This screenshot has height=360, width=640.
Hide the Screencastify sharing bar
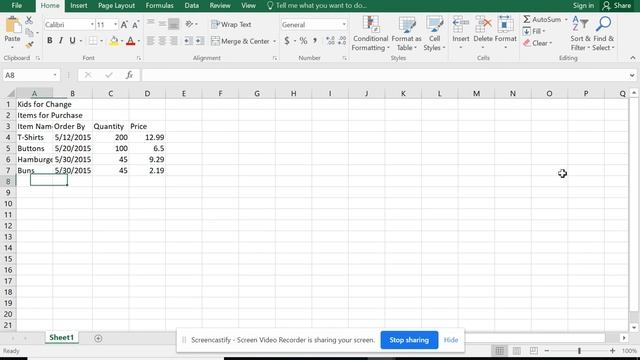click(451, 340)
